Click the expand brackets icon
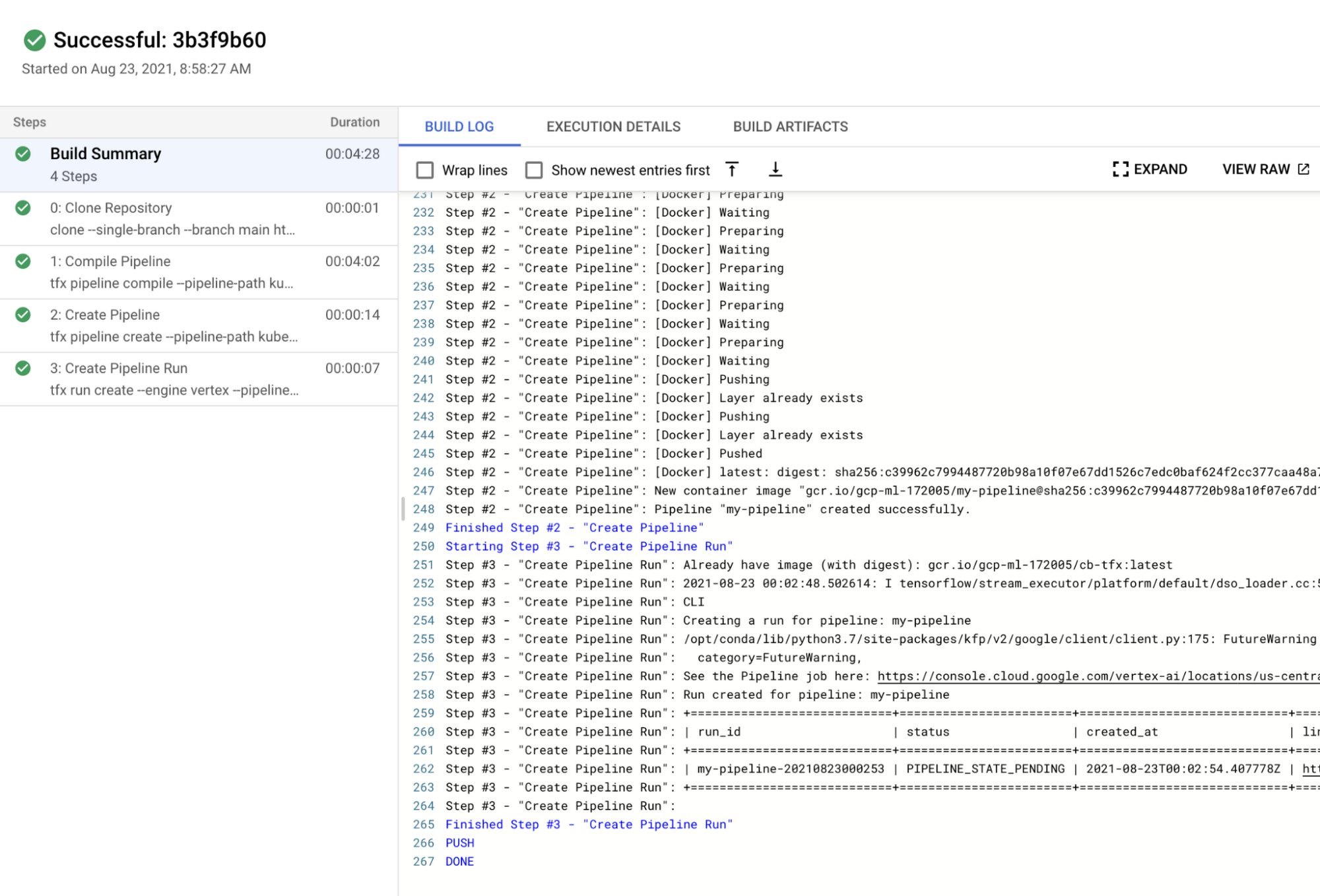 pyautogui.click(x=1120, y=170)
